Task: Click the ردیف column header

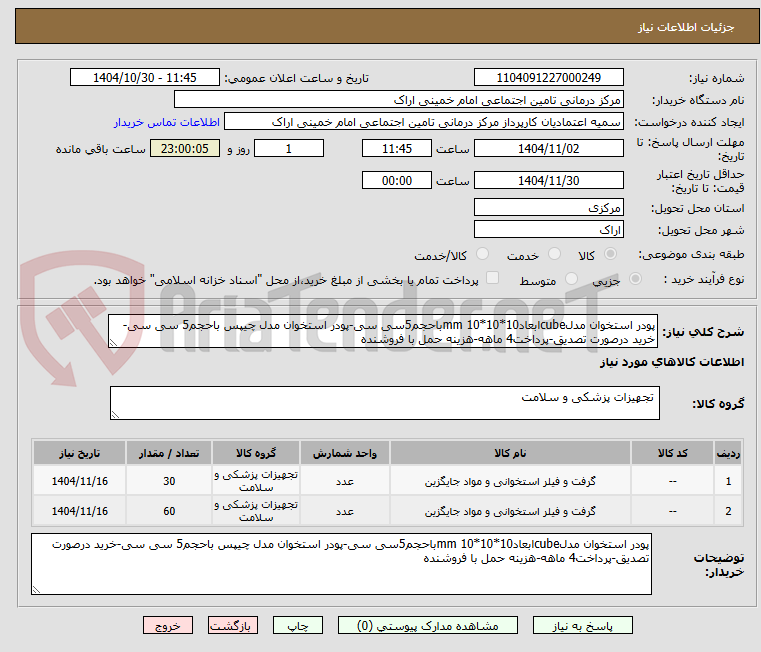Action: tap(728, 453)
